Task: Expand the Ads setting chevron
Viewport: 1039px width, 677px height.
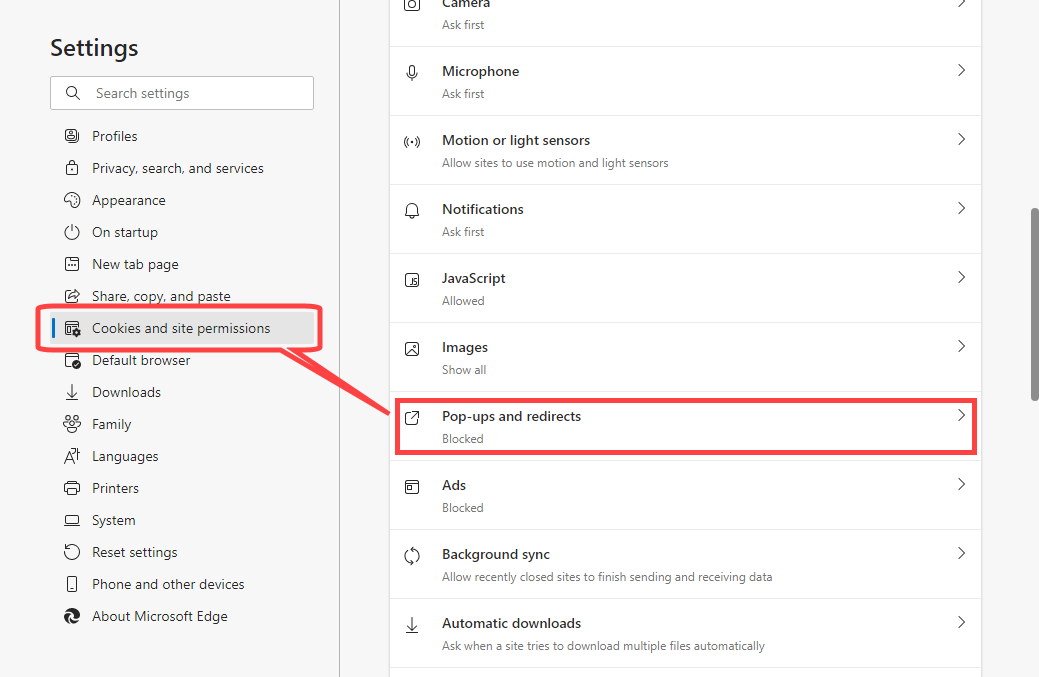Action: [x=961, y=484]
